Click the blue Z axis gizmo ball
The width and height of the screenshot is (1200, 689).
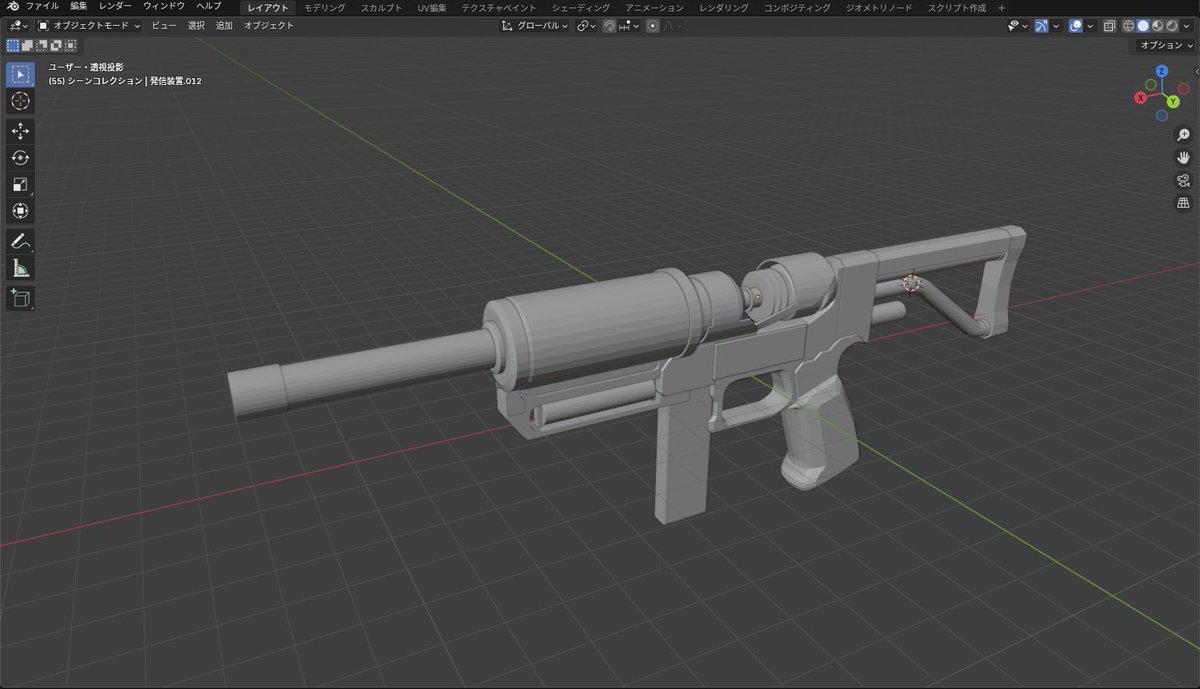pos(1161,72)
